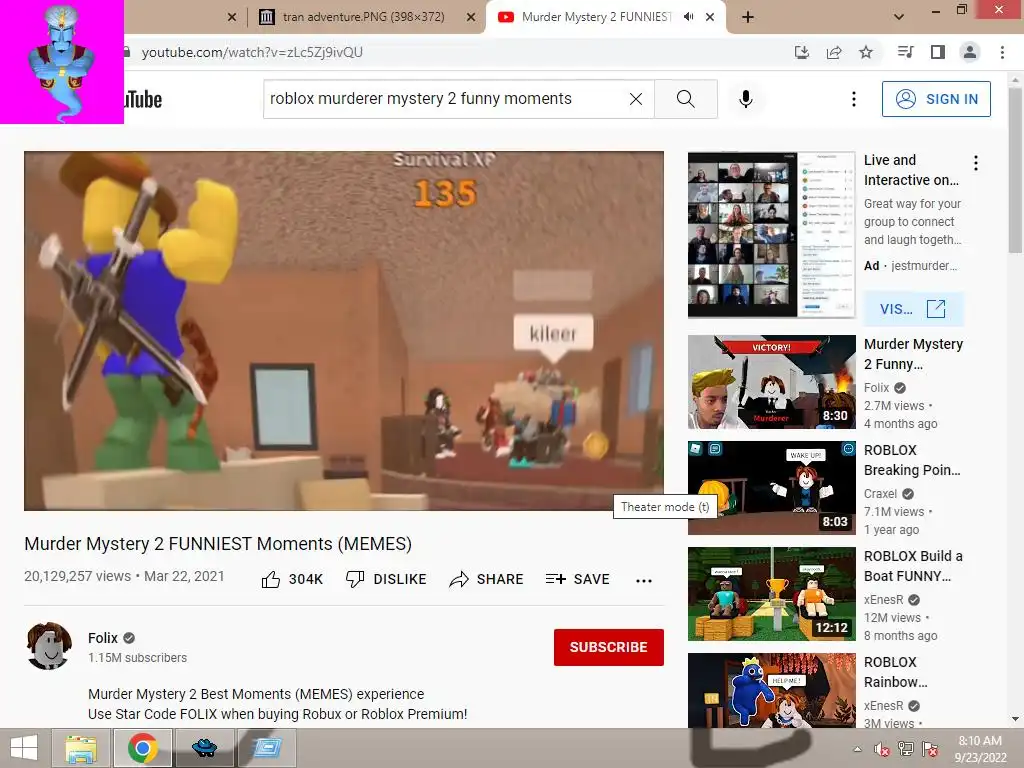This screenshot has height=768, width=1024.
Task: Open ROBLOX Build a Boat FUNNY title
Action: click(x=913, y=566)
